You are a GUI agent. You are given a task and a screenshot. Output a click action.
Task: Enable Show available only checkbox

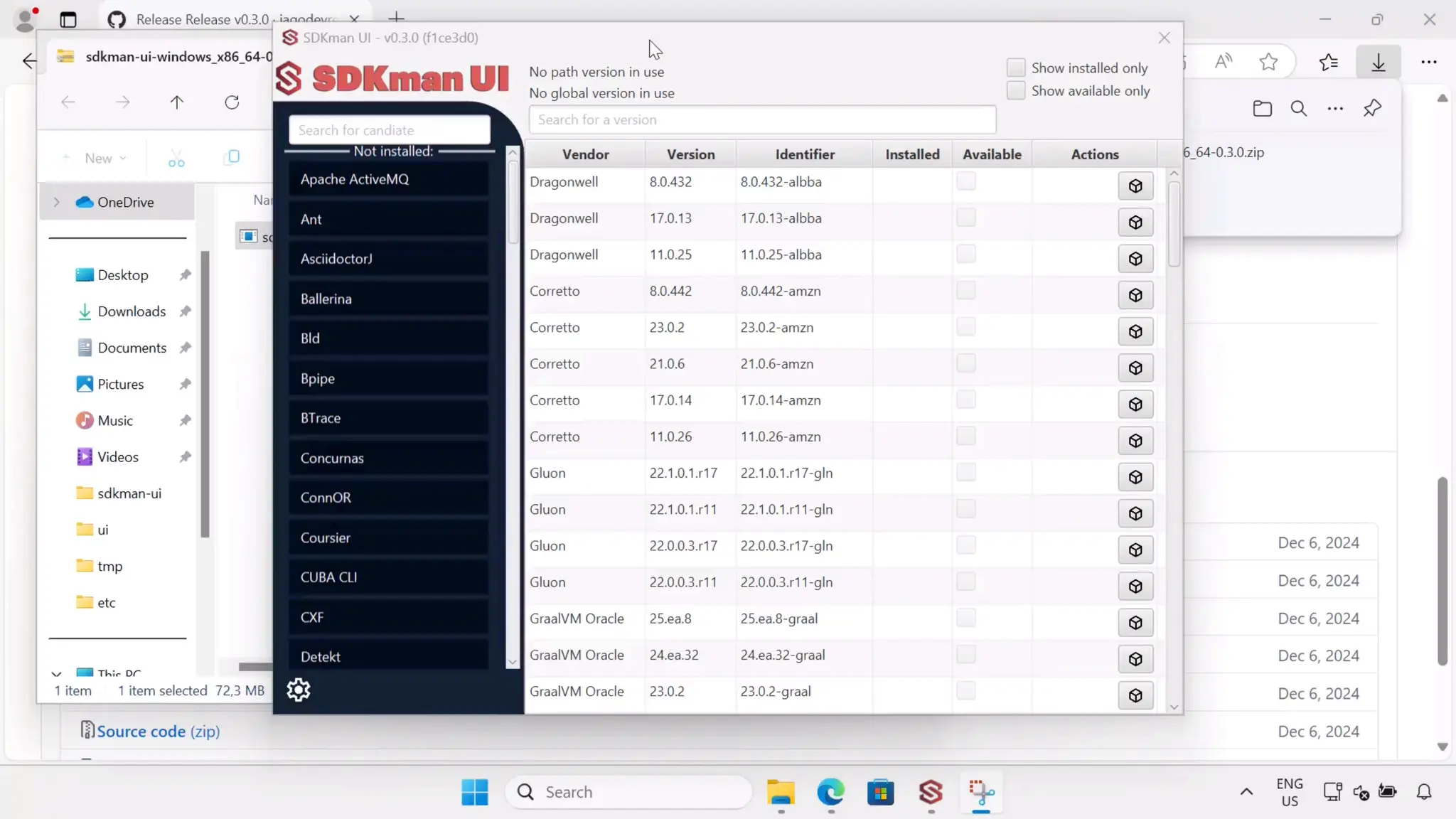1016,91
